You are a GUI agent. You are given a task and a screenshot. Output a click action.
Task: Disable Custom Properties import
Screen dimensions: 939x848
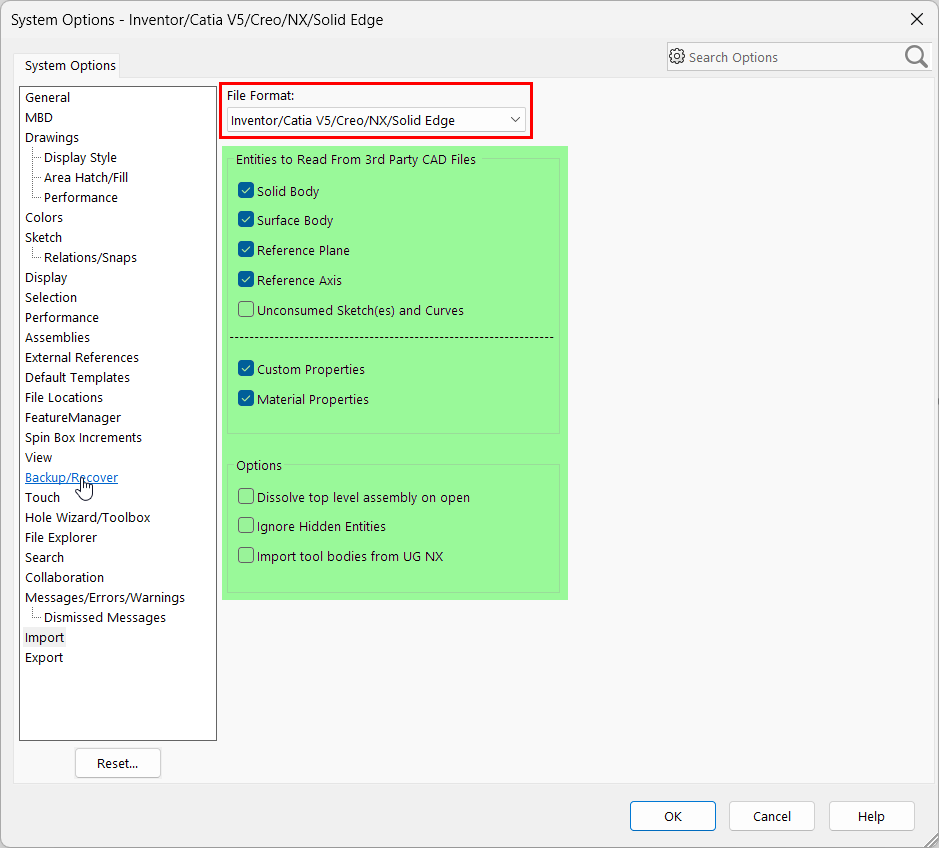pos(246,369)
